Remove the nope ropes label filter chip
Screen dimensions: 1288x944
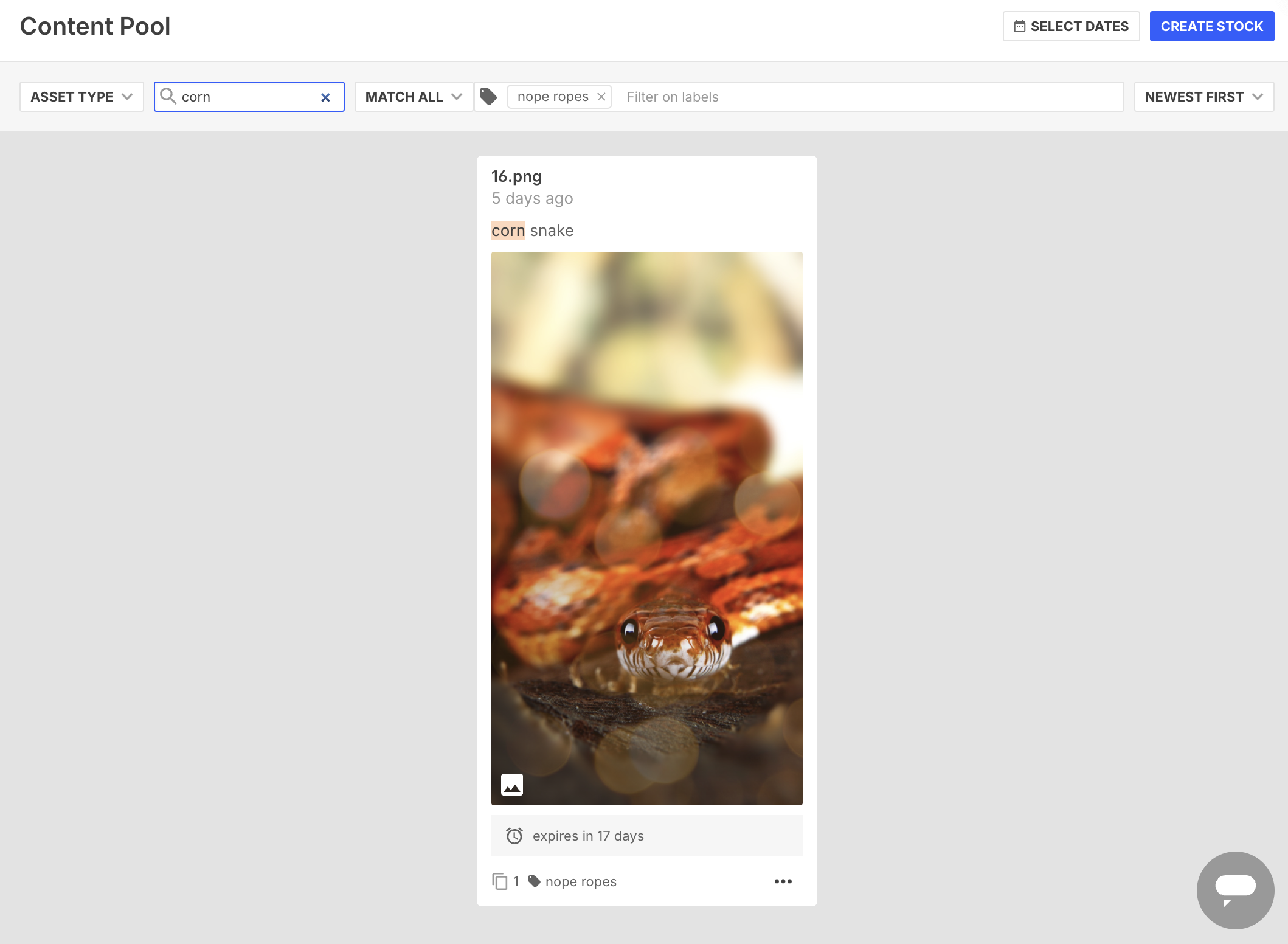click(601, 97)
